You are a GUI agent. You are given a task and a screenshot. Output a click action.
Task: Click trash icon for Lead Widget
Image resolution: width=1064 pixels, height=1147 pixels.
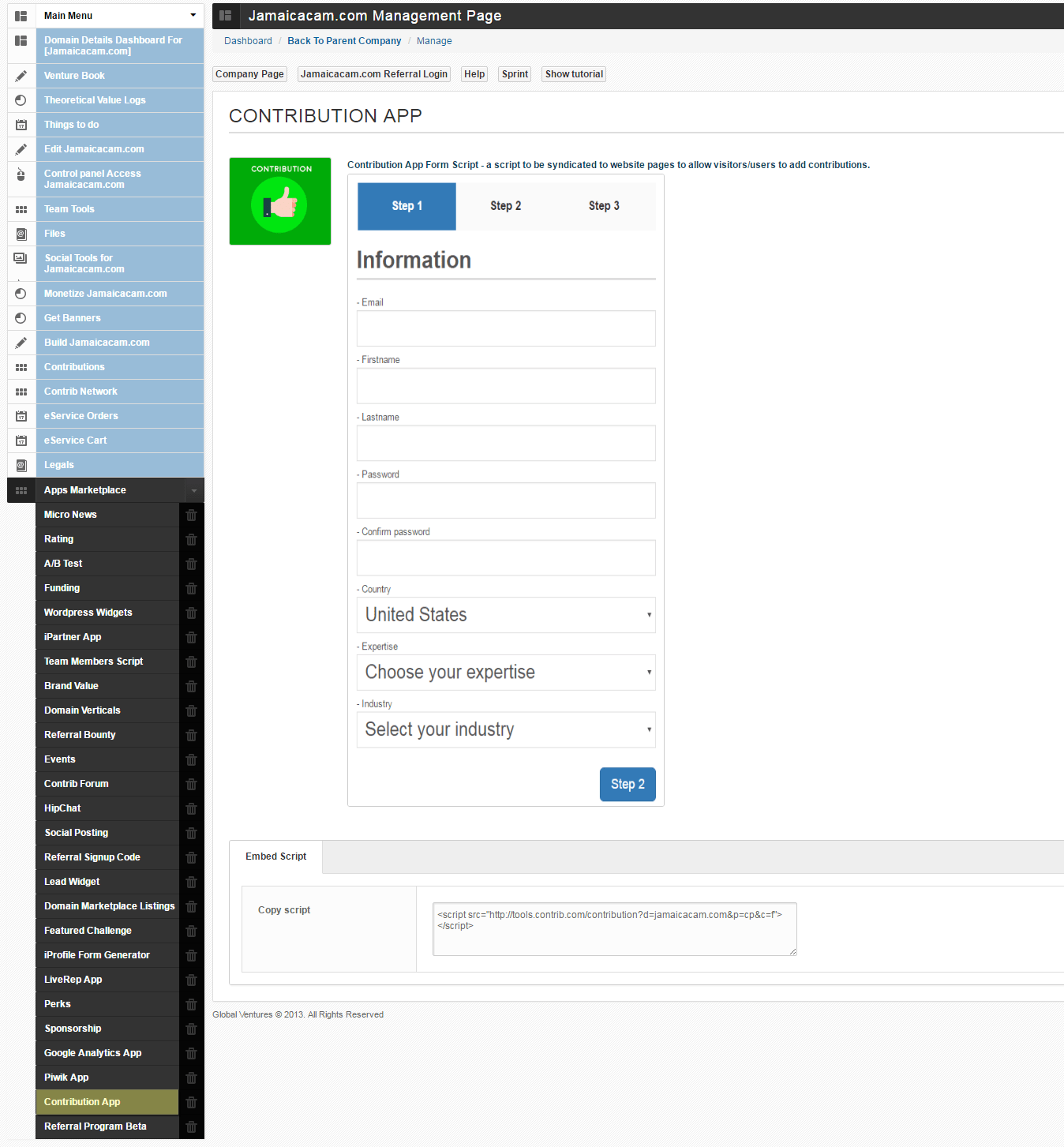coord(191,882)
